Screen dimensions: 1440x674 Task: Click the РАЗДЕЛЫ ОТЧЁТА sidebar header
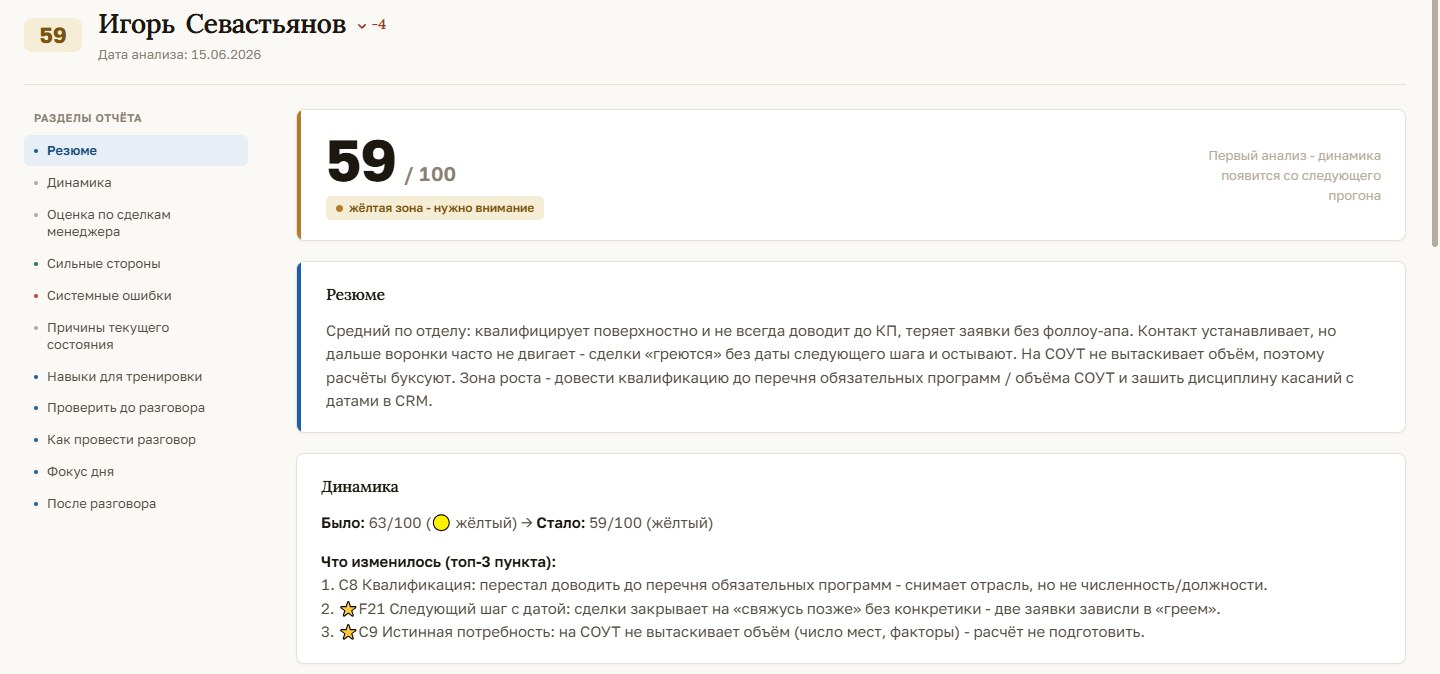click(88, 118)
